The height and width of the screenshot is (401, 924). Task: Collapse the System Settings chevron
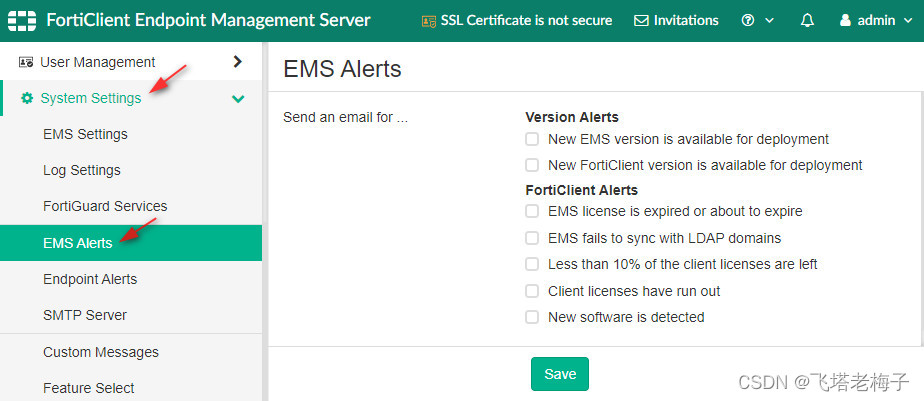click(x=238, y=98)
